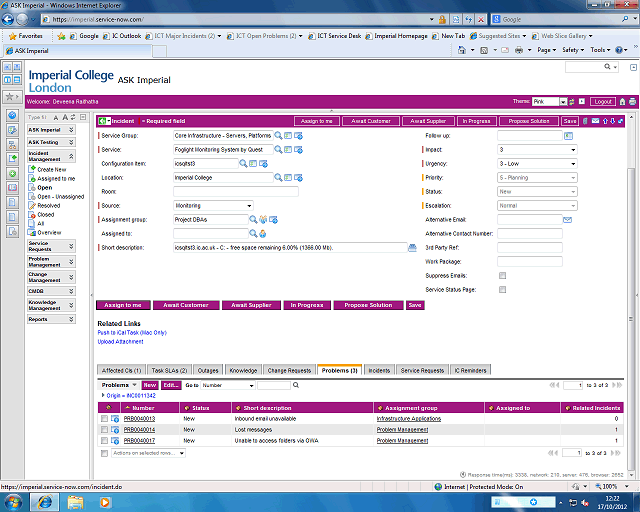Click into the Room text field
Screen dimensions: 640x512
(x=235, y=191)
